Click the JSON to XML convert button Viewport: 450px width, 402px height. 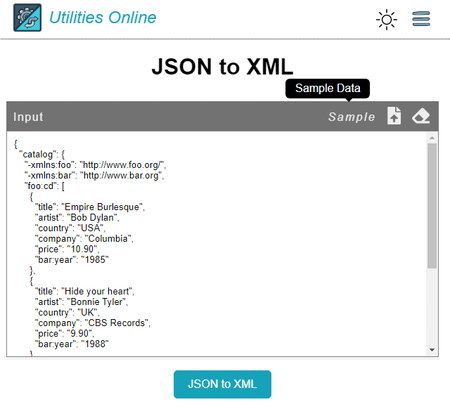(222, 384)
